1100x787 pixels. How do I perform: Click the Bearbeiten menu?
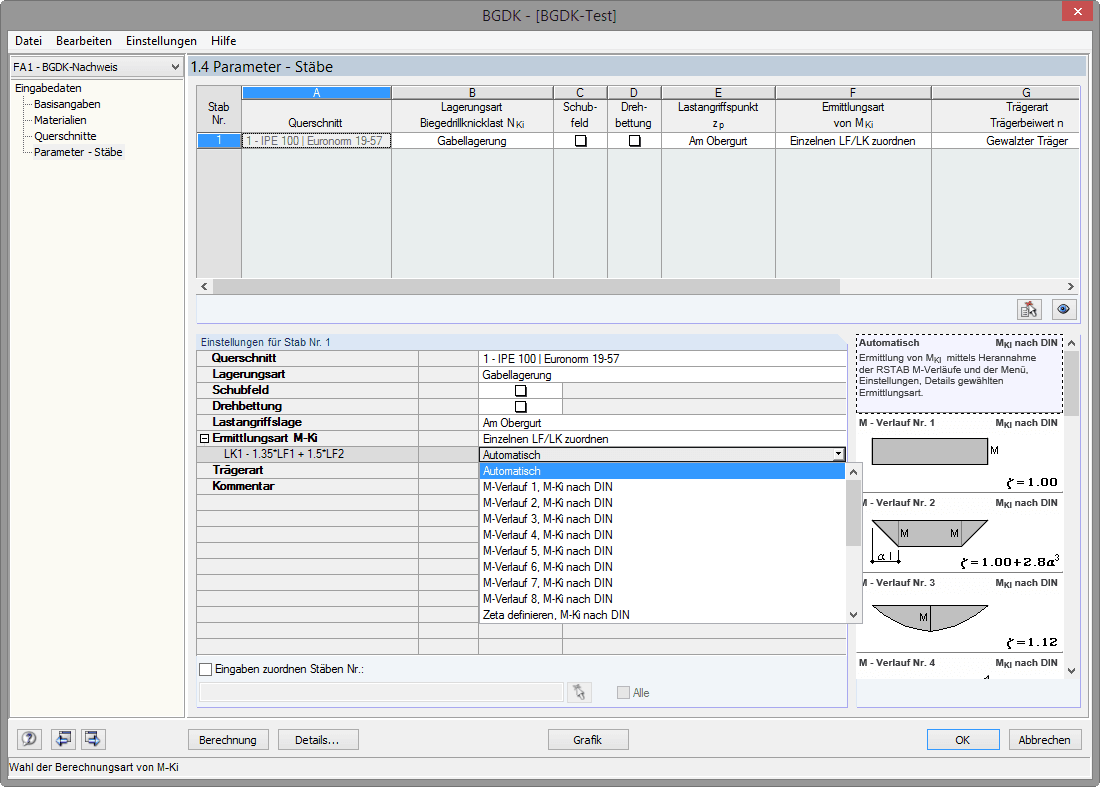pyautogui.click(x=84, y=41)
